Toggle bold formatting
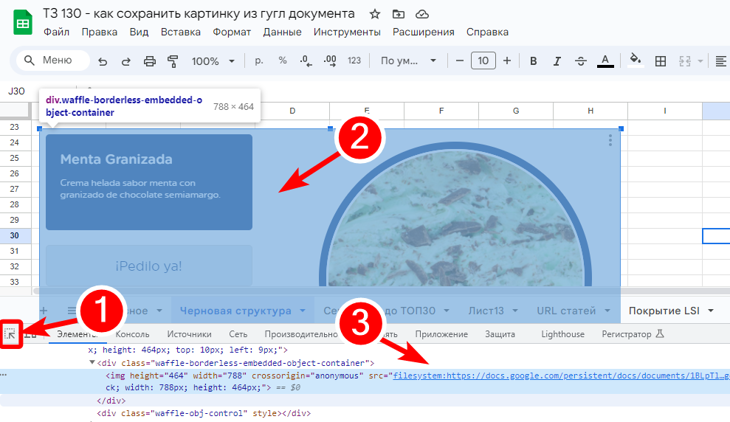This screenshot has height=422, width=730. coord(534,61)
